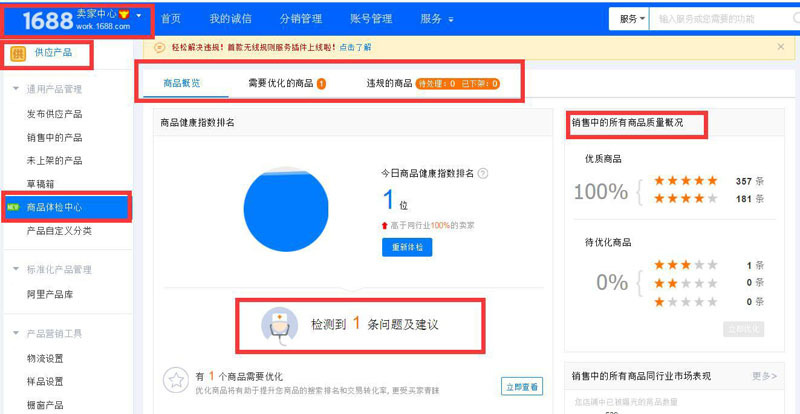Click the 立即查看 button

521,386
